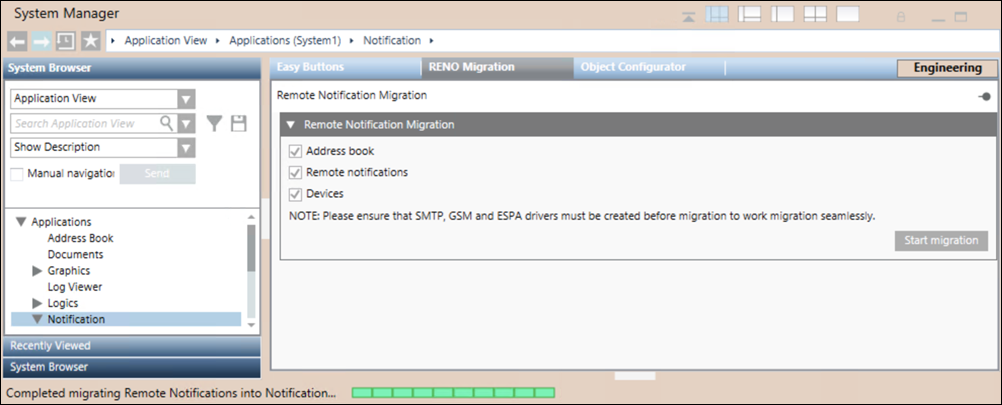Image resolution: width=1002 pixels, height=405 pixels.
Task: Uncheck the Remote notifications checkbox
Action: 295,172
